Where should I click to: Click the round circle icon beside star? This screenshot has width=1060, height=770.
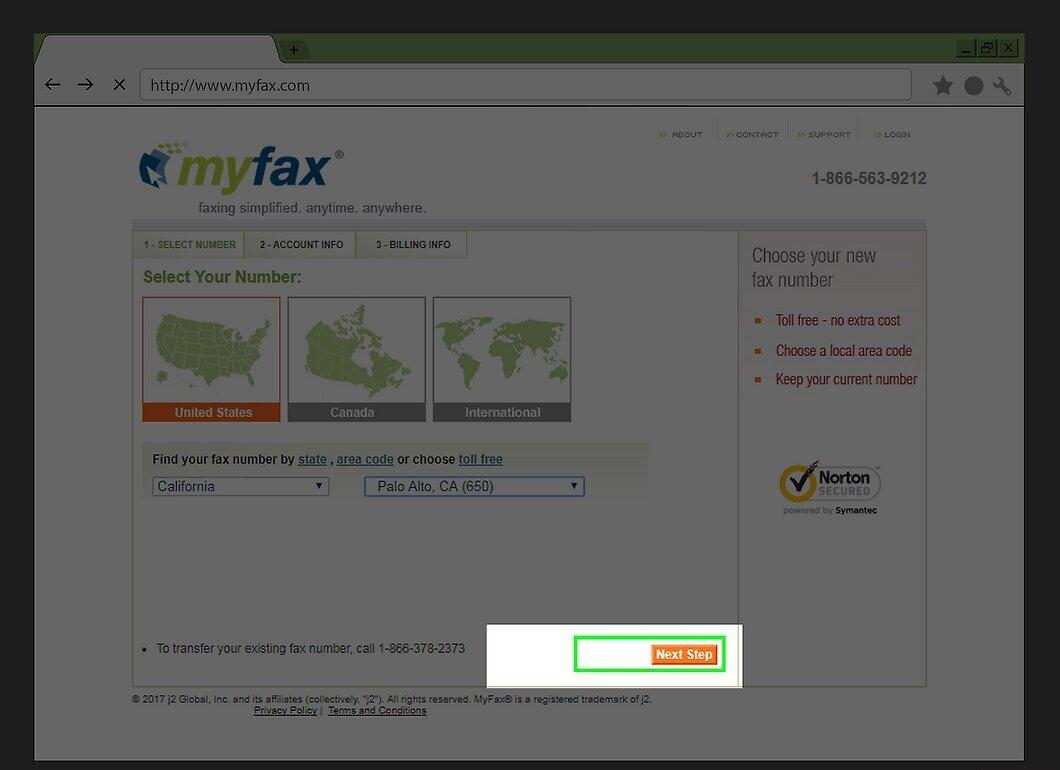point(973,86)
